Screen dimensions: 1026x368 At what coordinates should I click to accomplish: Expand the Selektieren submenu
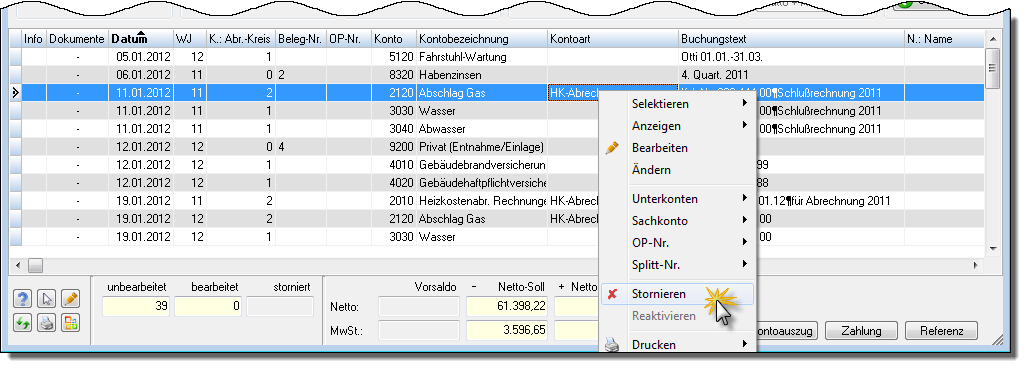pyautogui.click(x=677, y=103)
